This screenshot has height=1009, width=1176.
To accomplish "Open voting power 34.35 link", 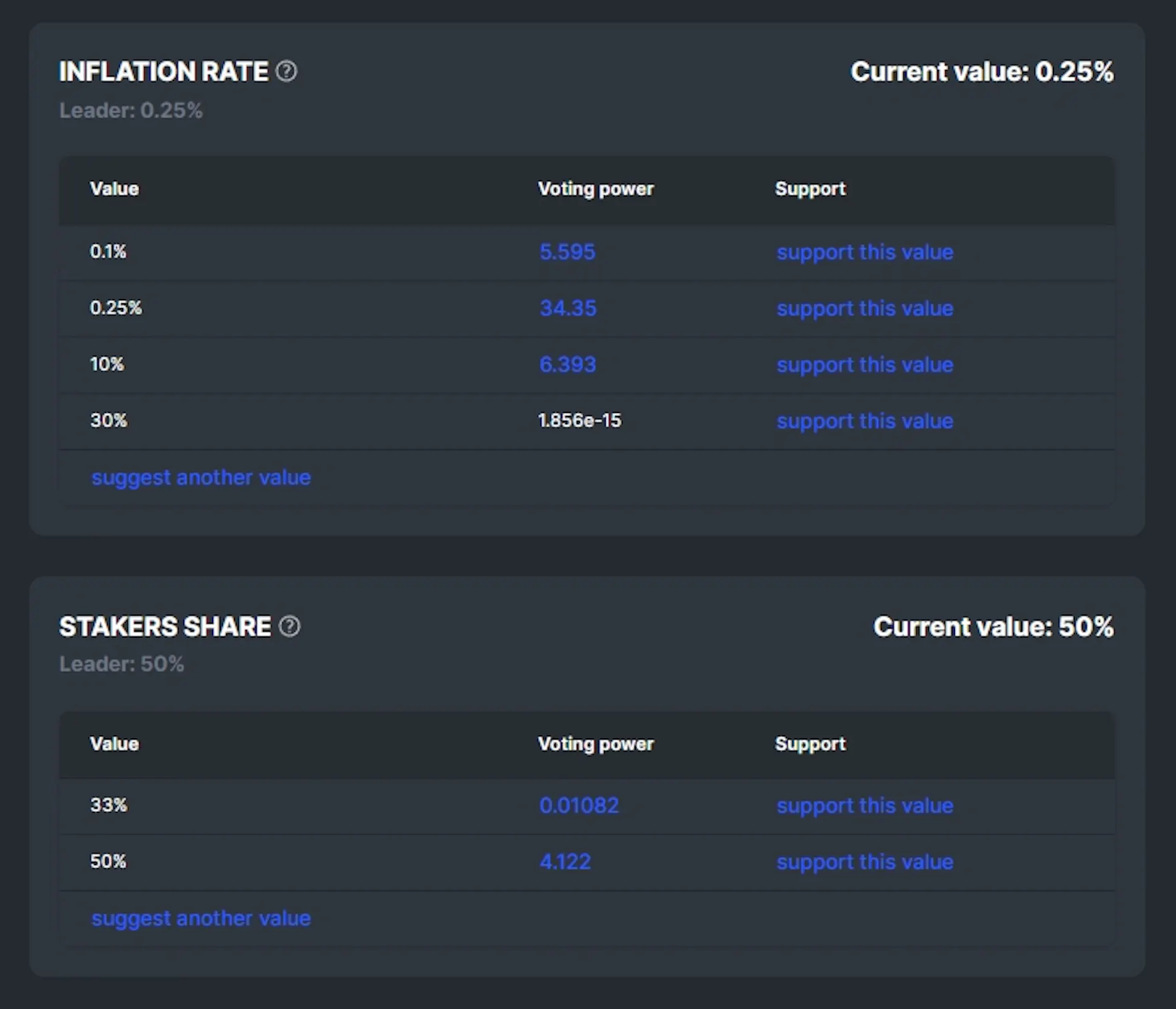I will coord(568,308).
